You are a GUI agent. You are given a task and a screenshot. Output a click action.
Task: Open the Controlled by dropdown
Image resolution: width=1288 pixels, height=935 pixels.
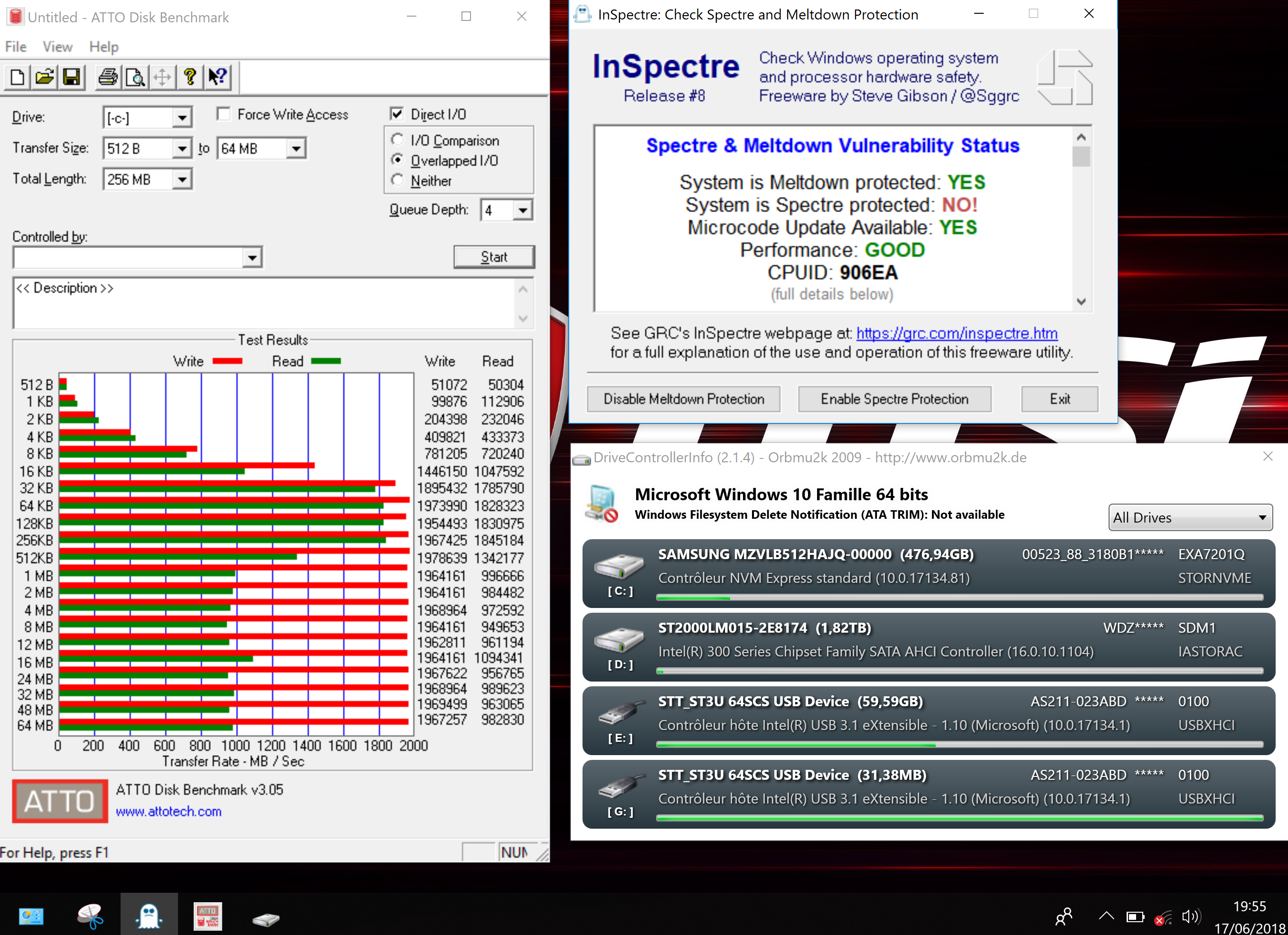pos(252,258)
